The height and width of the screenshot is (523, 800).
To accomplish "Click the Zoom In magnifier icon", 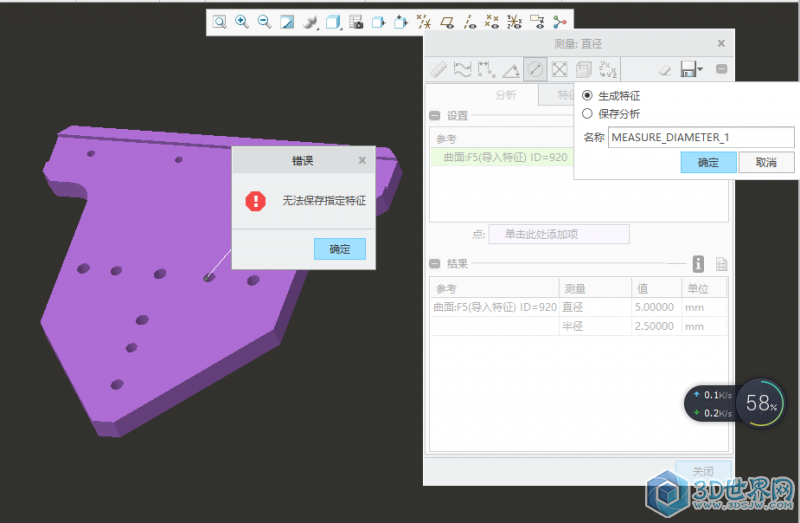I will click(x=242, y=21).
